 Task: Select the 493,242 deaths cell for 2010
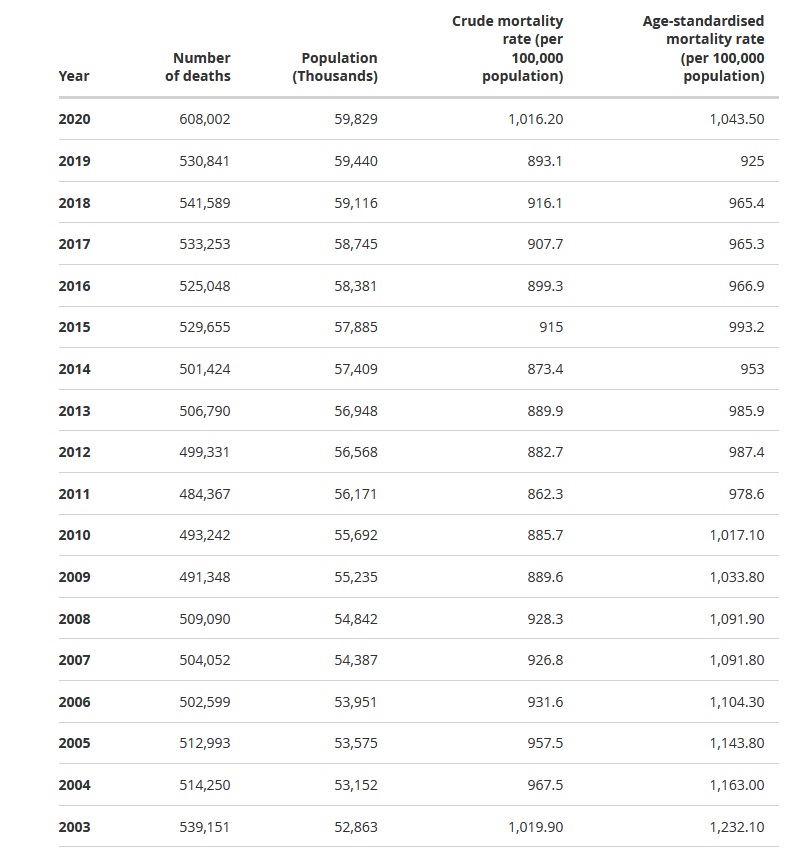205,535
